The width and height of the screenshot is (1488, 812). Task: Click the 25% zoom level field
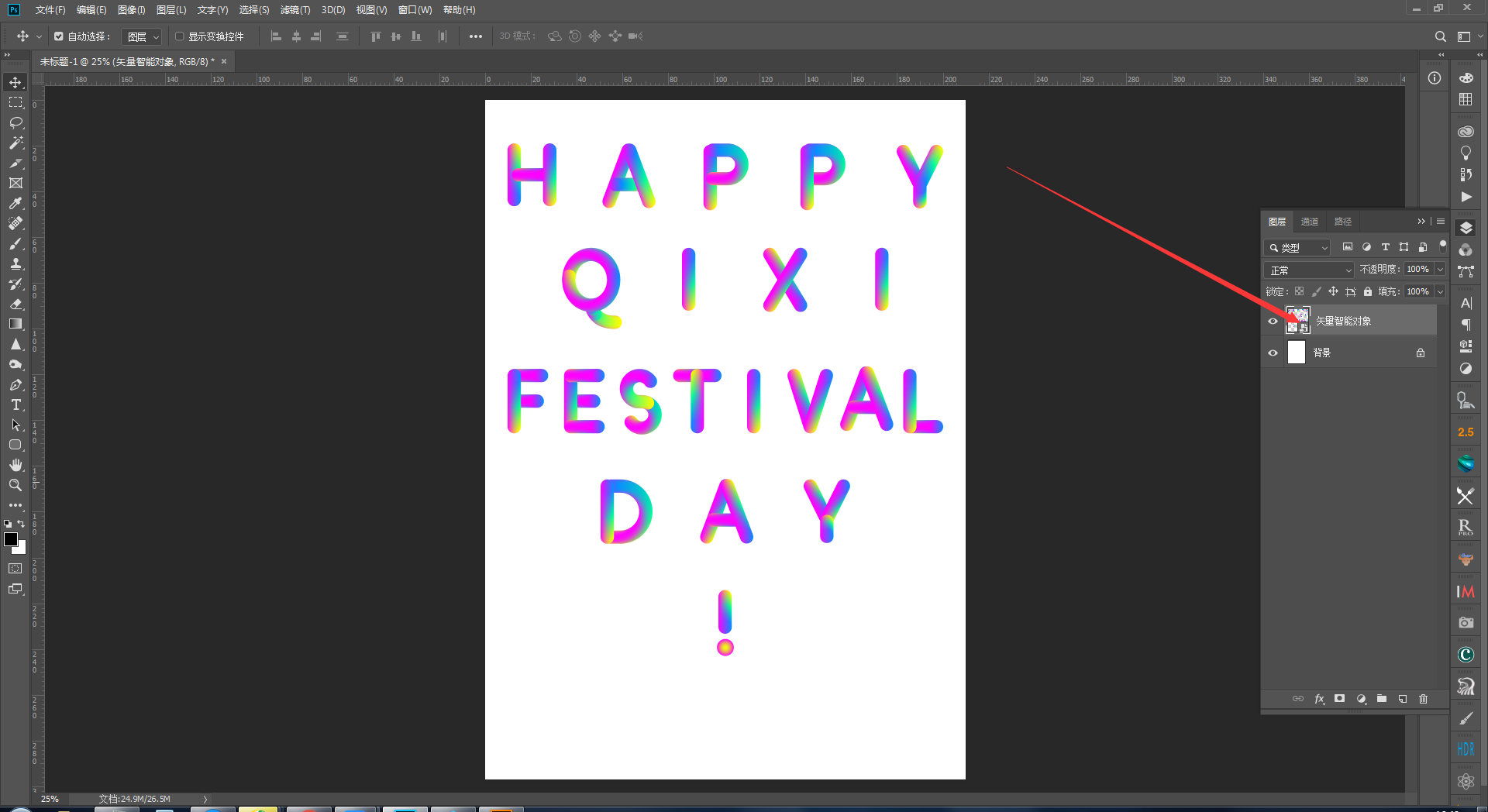click(50, 799)
